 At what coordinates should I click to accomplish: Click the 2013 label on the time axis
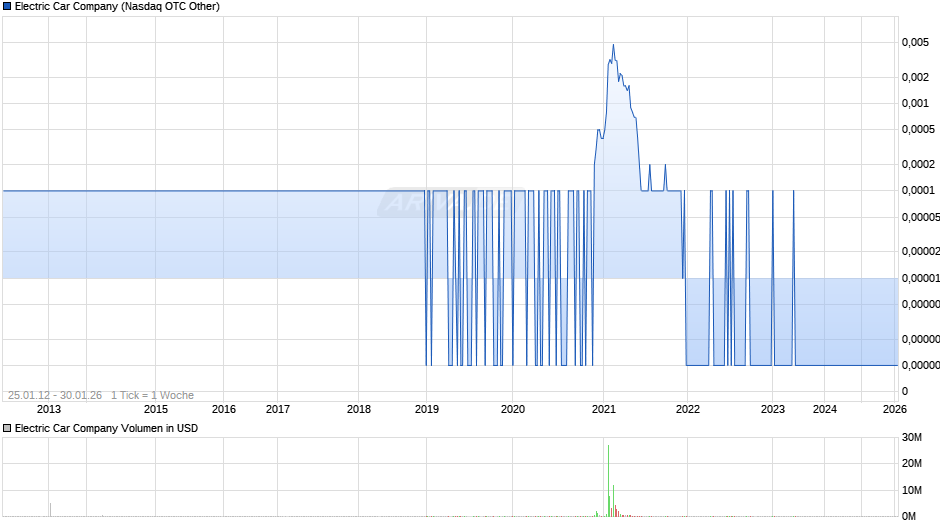tap(49, 409)
